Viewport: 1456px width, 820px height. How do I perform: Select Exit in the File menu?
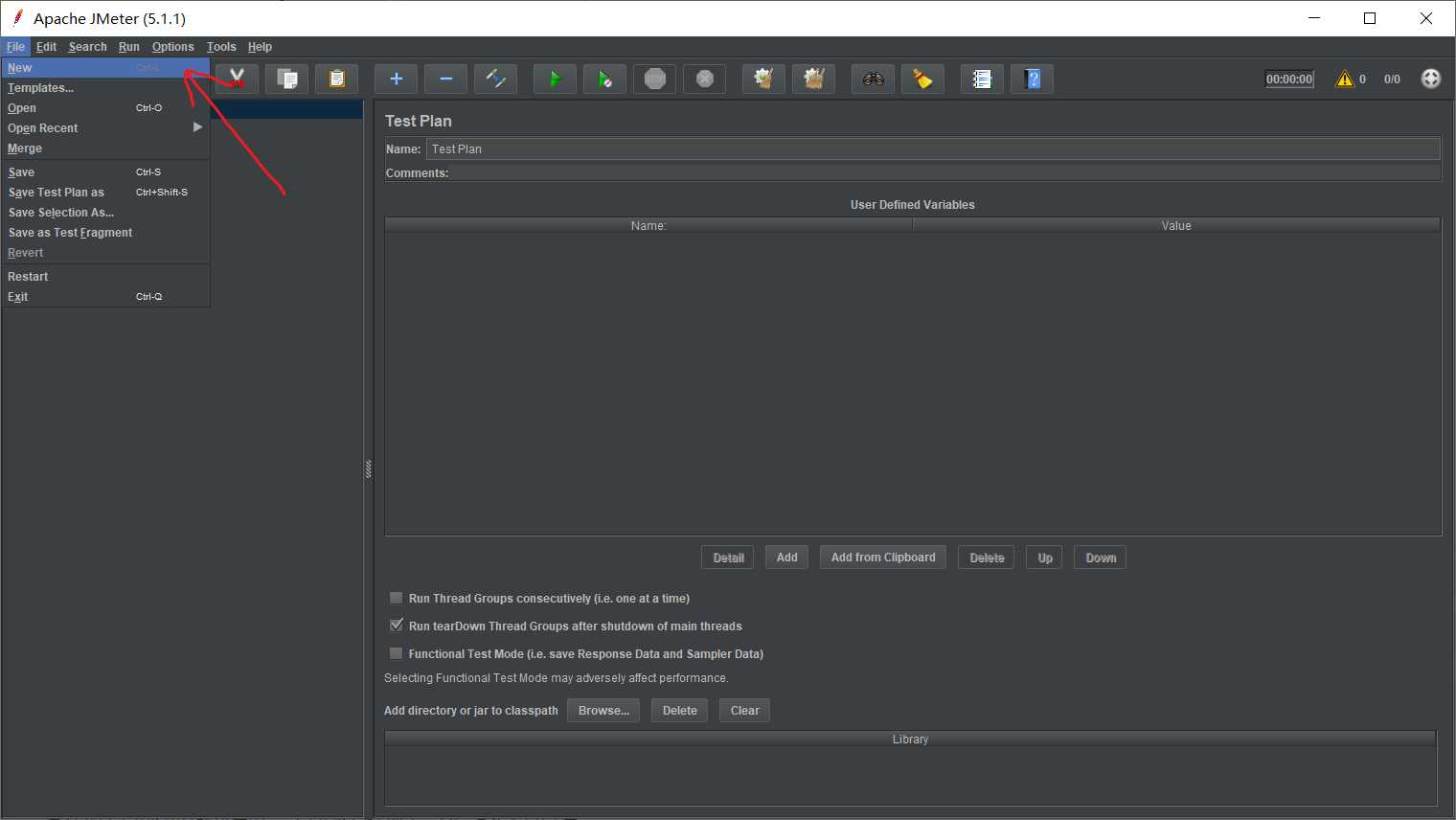click(x=105, y=297)
